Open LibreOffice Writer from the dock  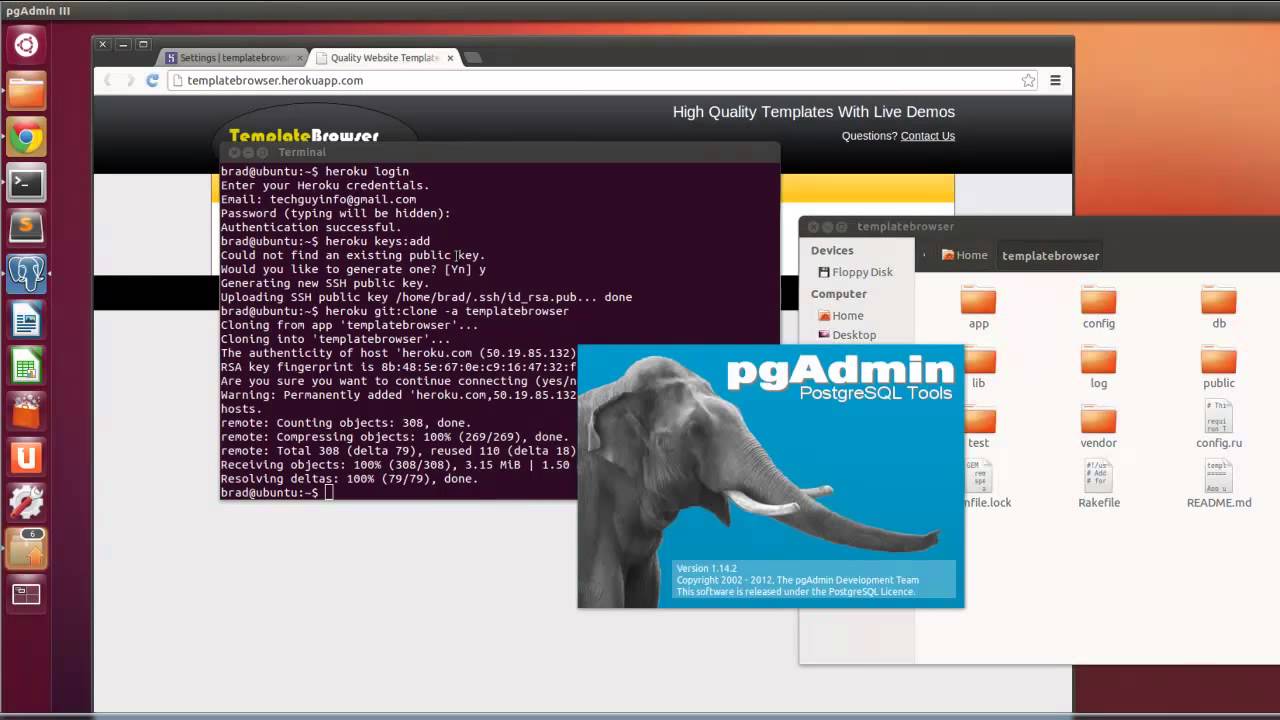click(26, 320)
